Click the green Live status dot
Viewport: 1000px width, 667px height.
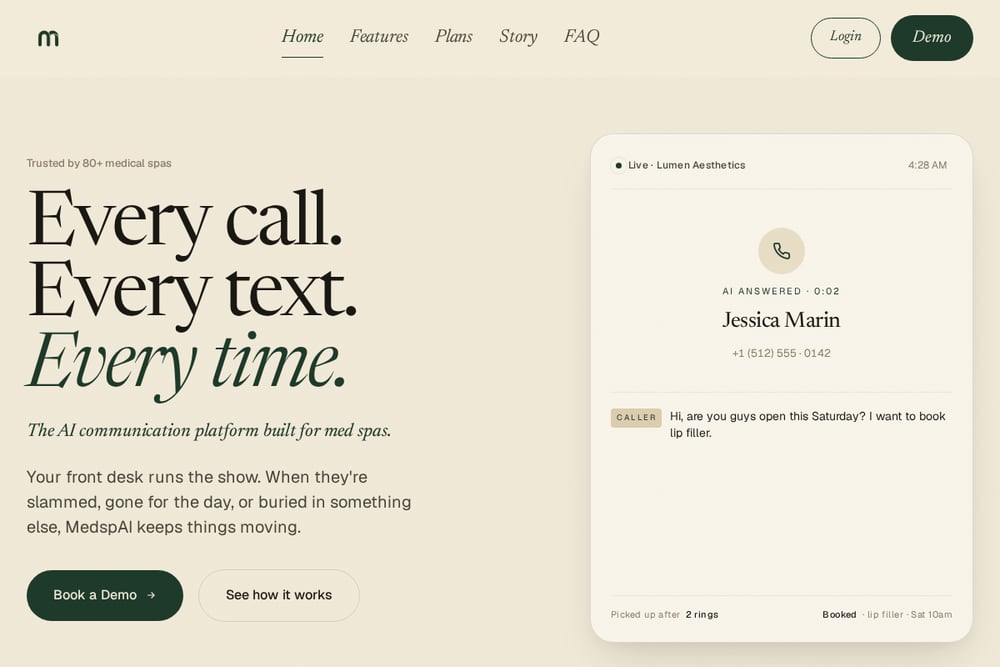[x=618, y=165]
